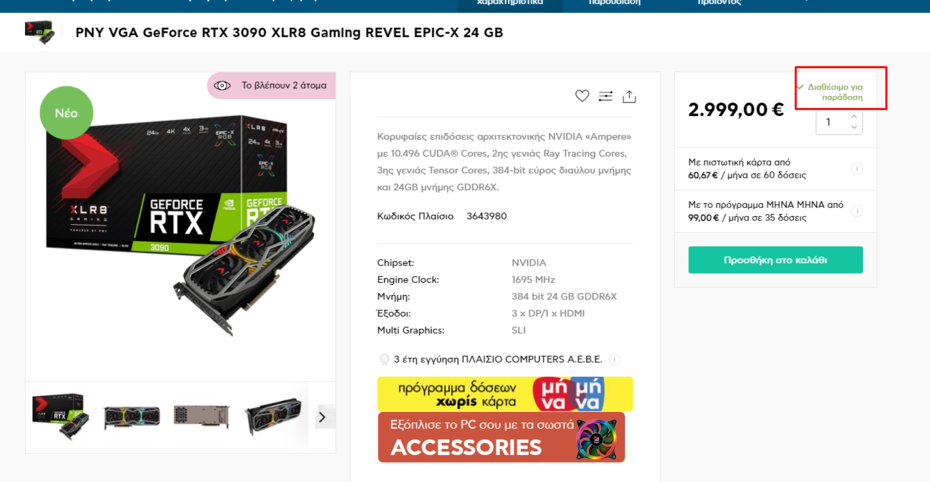Click info icon for ΜΗΝΑ ΜΗΝΑ program

856,211
